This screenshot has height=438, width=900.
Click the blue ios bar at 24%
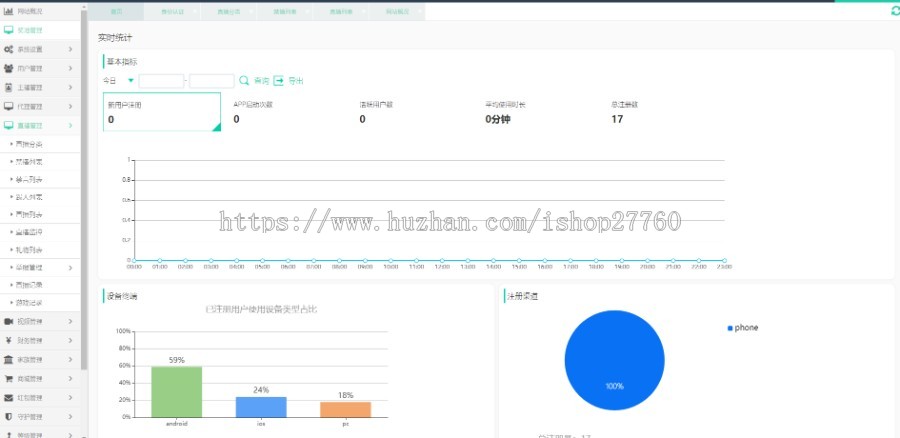point(261,407)
